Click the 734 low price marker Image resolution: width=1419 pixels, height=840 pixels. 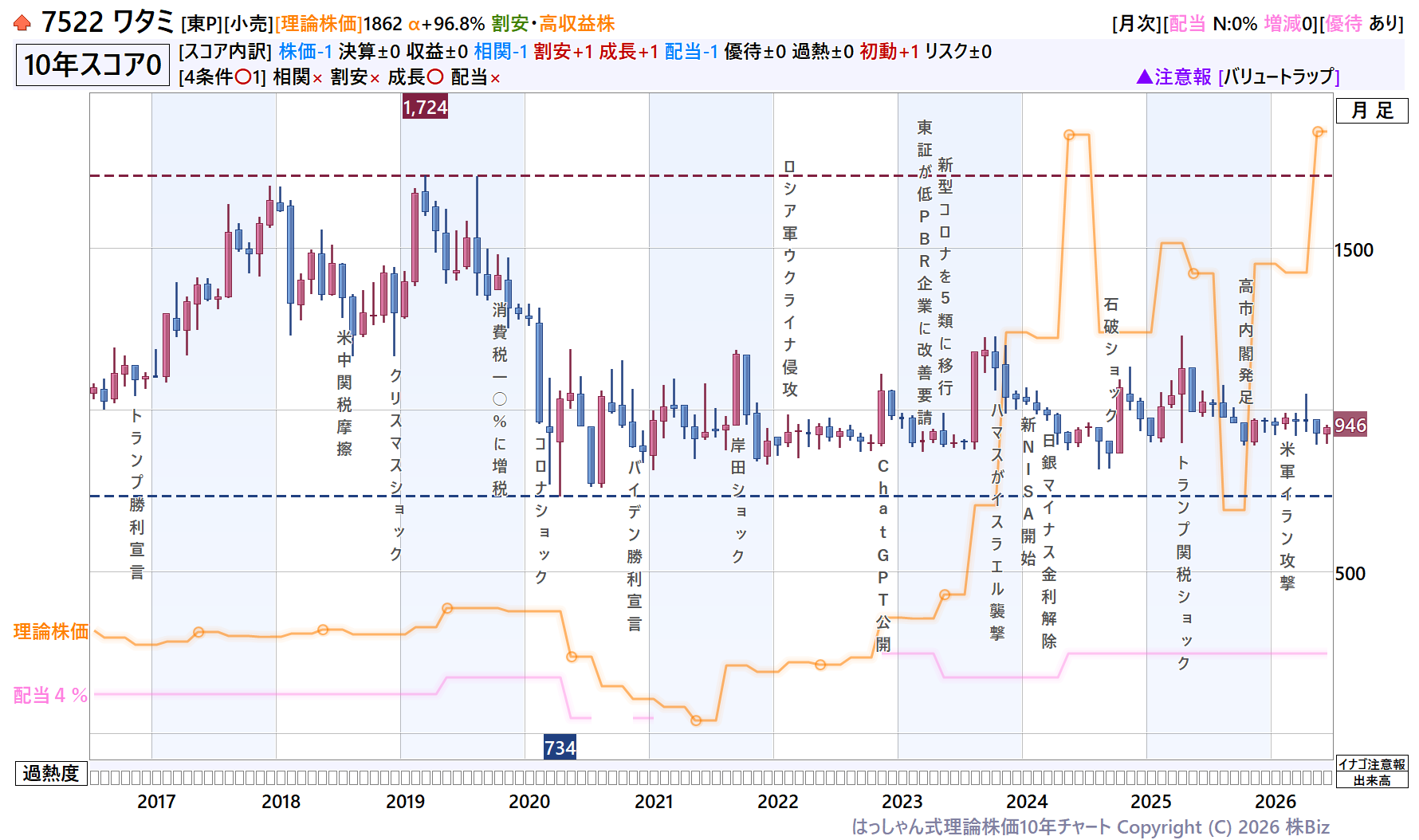[560, 748]
